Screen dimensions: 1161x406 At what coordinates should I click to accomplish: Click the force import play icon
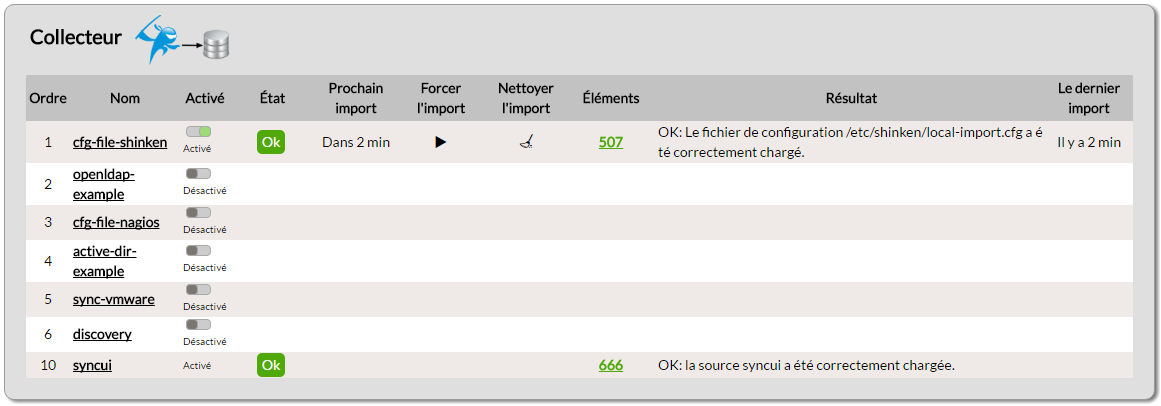click(x=440, y=142)
